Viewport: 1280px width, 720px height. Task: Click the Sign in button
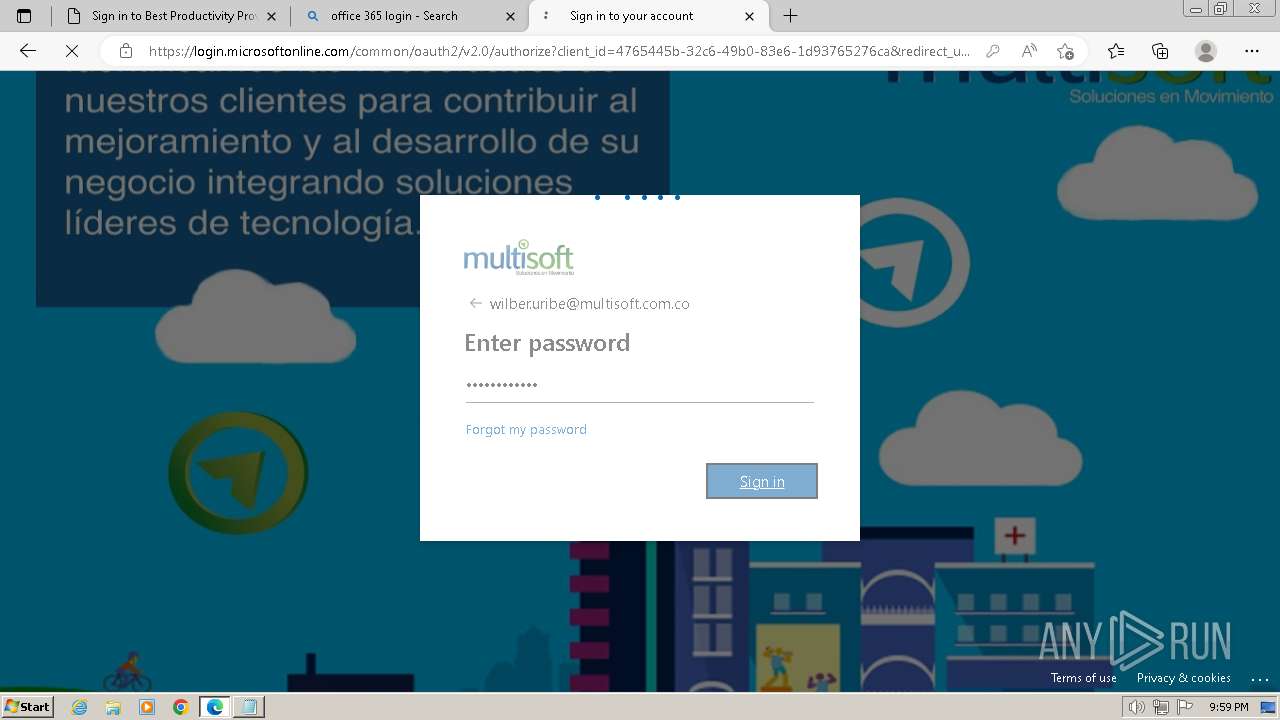tap(762, 481)
